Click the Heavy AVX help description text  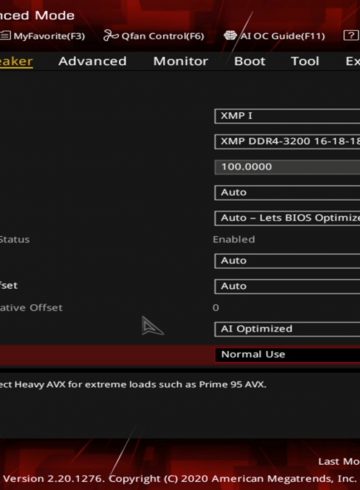[x=133, y=384]
